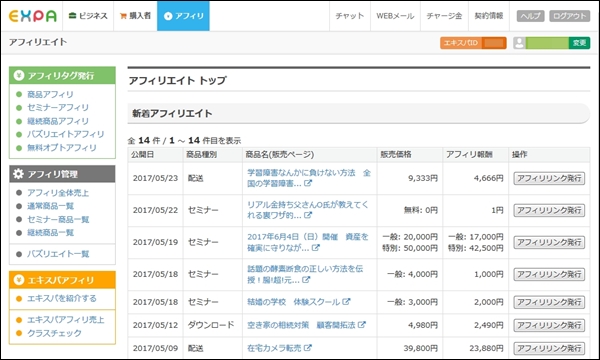The image size is (600, 360).
Task: Click the EXPA logo
Action: pyautogui.click(x=33, y=16)
